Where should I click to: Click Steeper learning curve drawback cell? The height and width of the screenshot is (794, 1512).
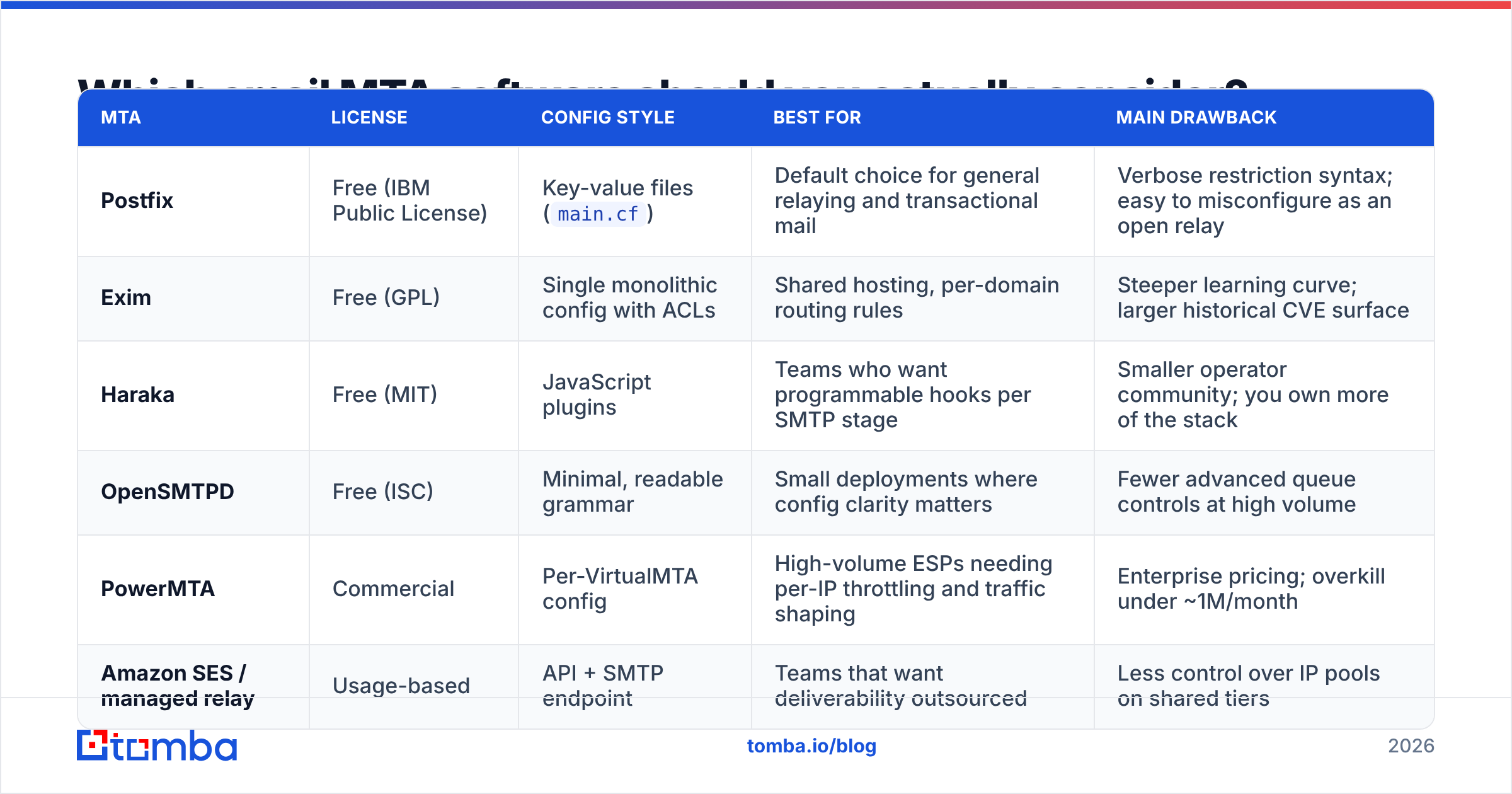coord(1263,297)
